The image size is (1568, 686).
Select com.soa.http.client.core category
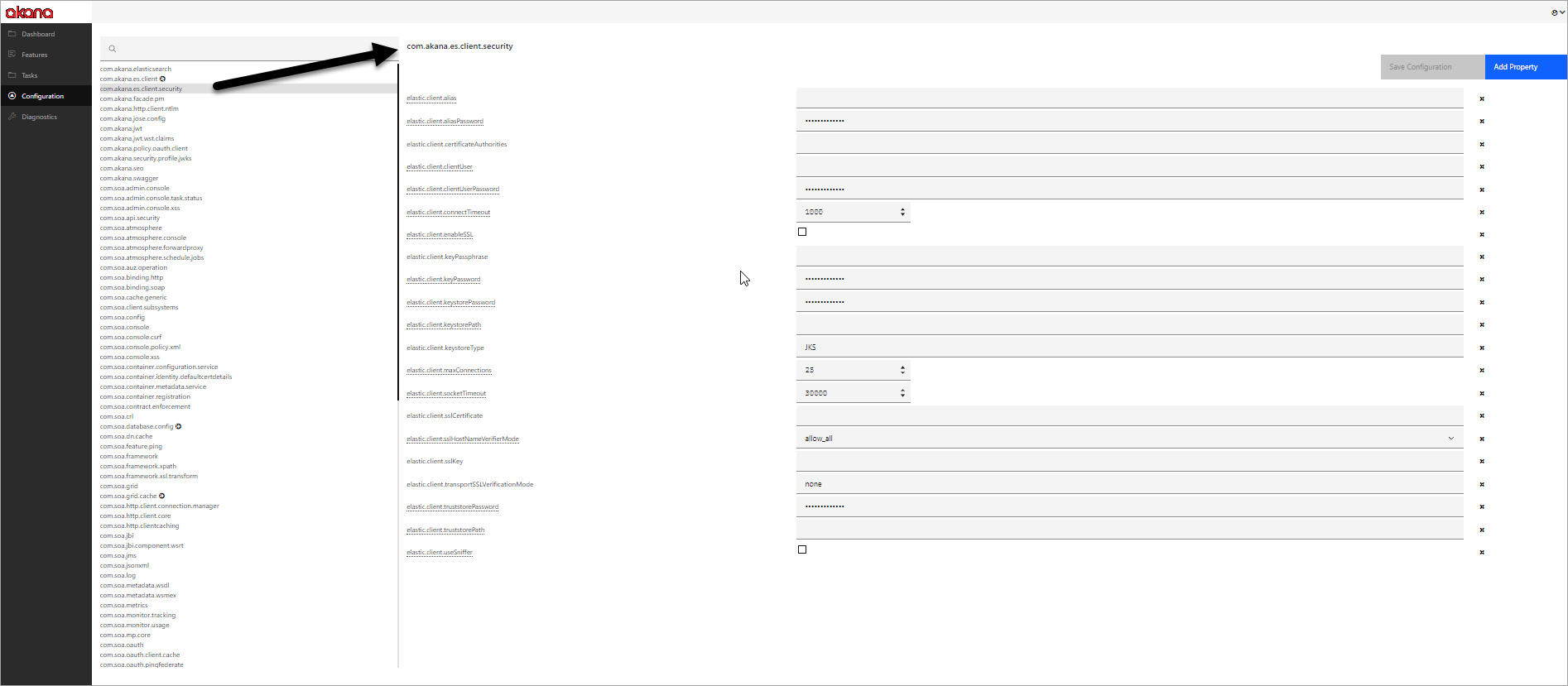pyautogui.click(x=136, y=516)
